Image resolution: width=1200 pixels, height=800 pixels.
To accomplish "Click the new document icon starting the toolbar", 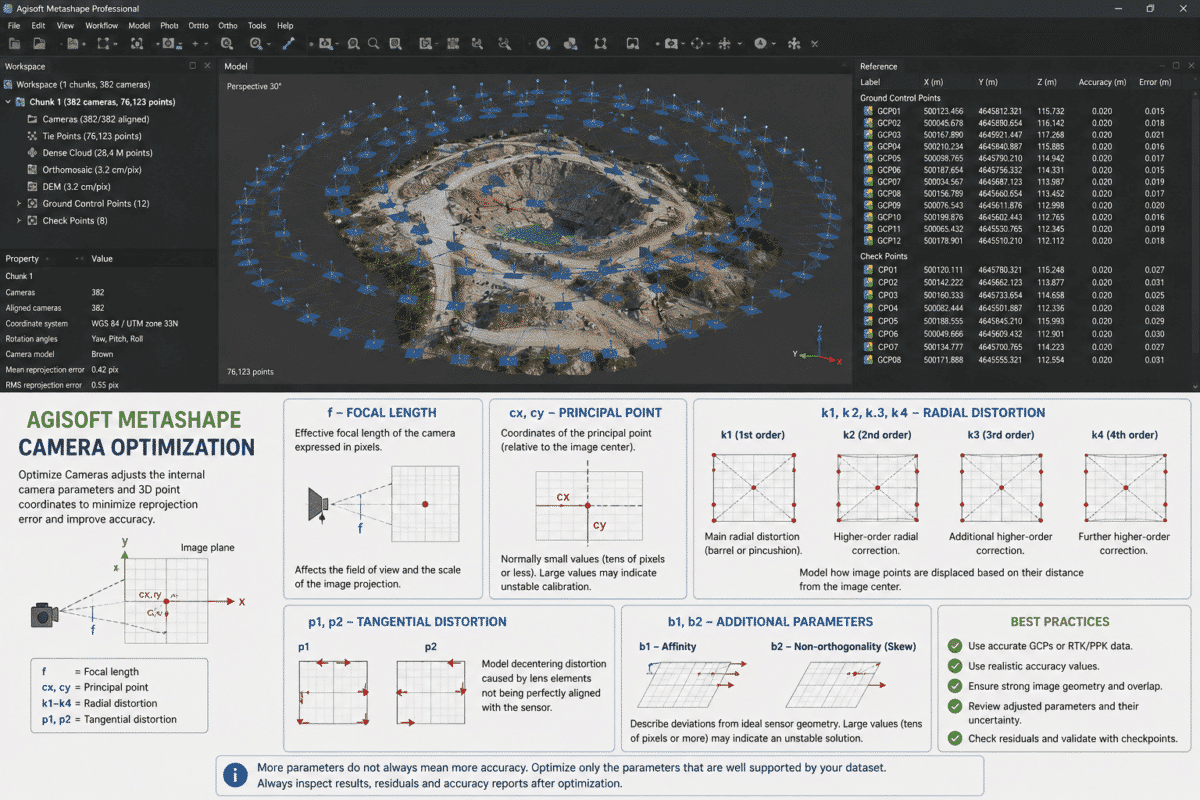I will pyautogui.click(x=14, y=44).
